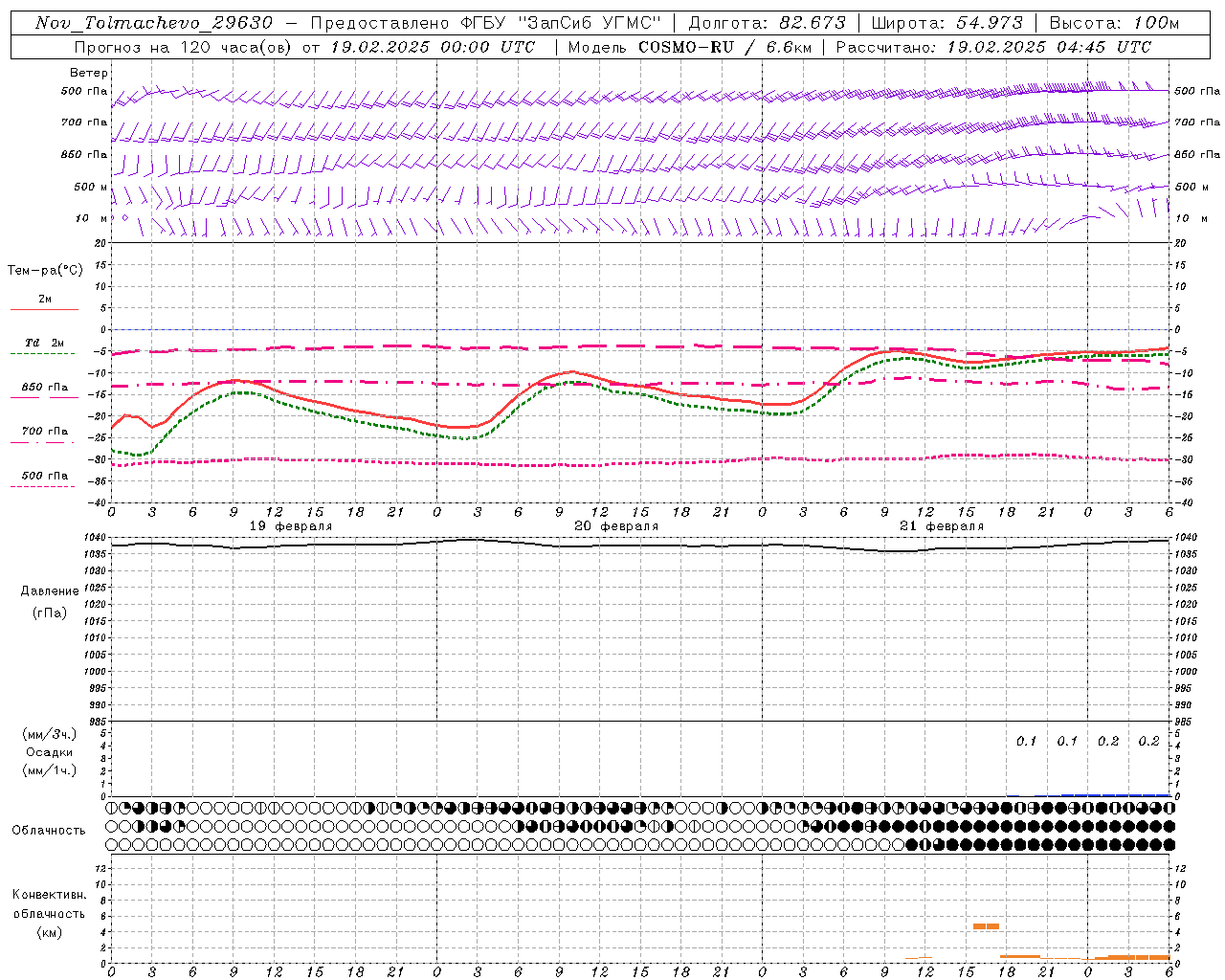1225x980 pixels.
Task: Click the '20 февраля' date label
Action: pos(616,526)
